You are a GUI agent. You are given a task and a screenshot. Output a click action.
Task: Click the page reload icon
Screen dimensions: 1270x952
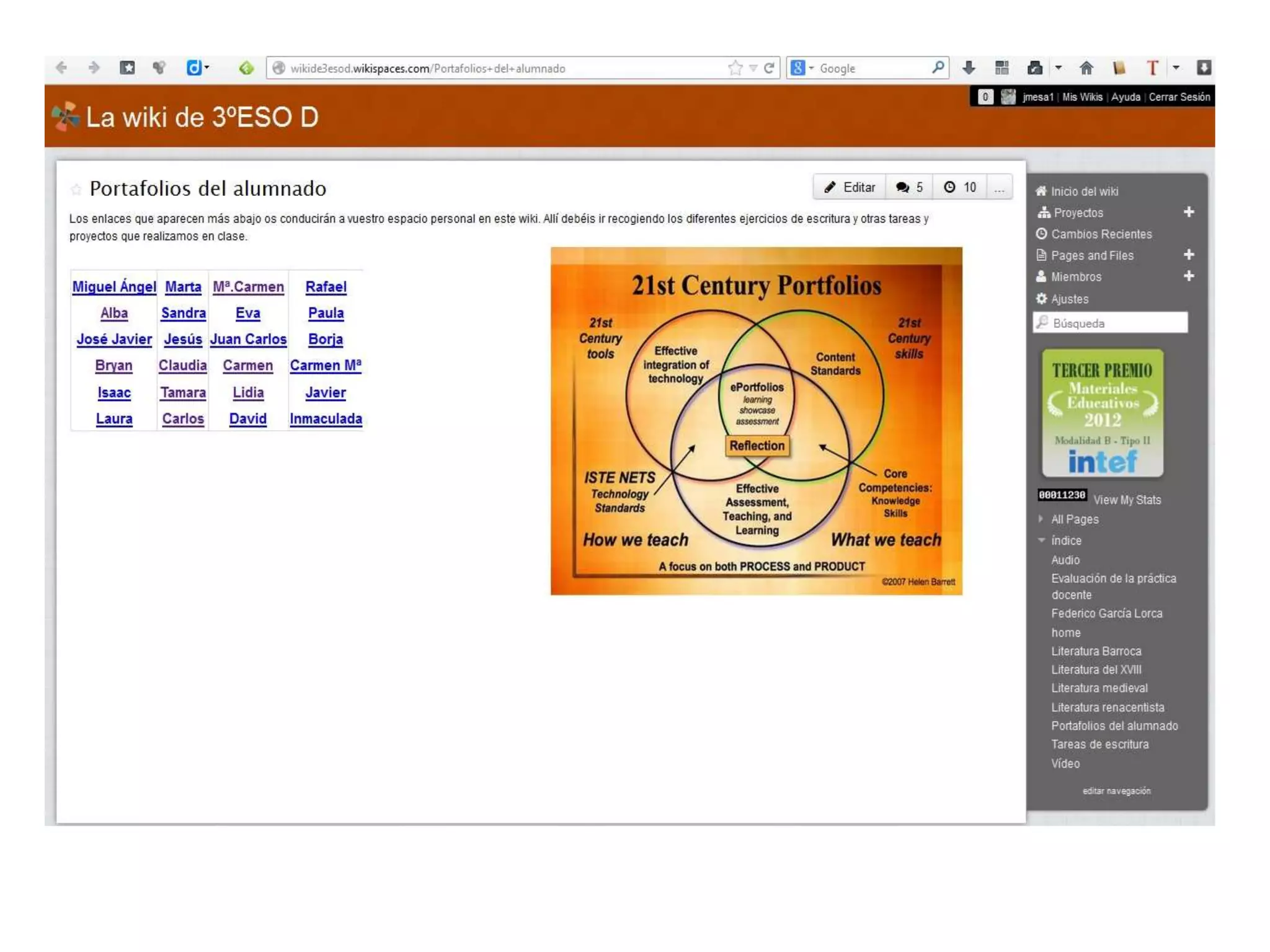pyautogui.click(x=770, y=68)
